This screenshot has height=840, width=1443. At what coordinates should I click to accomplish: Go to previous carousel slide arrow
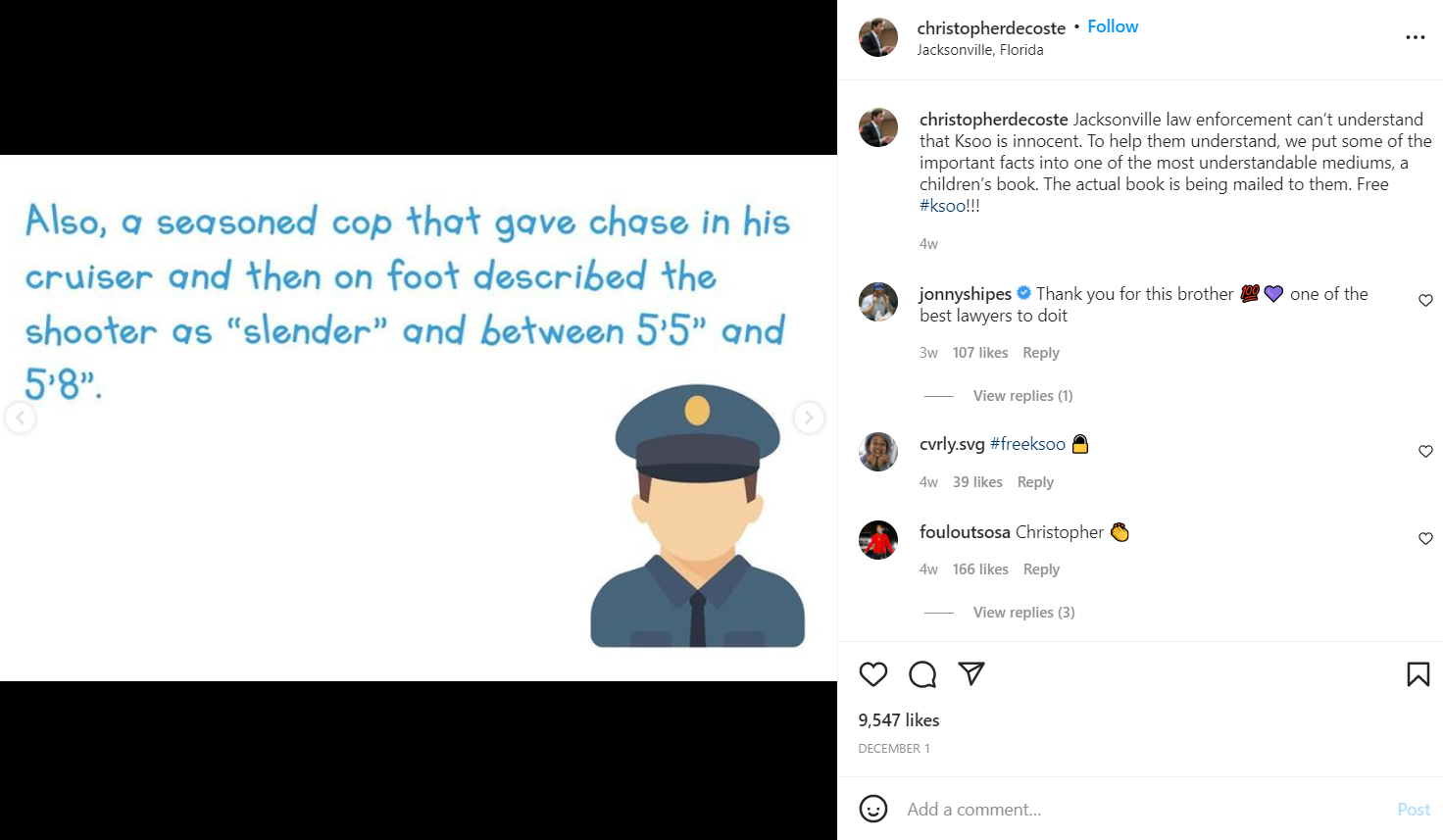(x=21, y=418)
